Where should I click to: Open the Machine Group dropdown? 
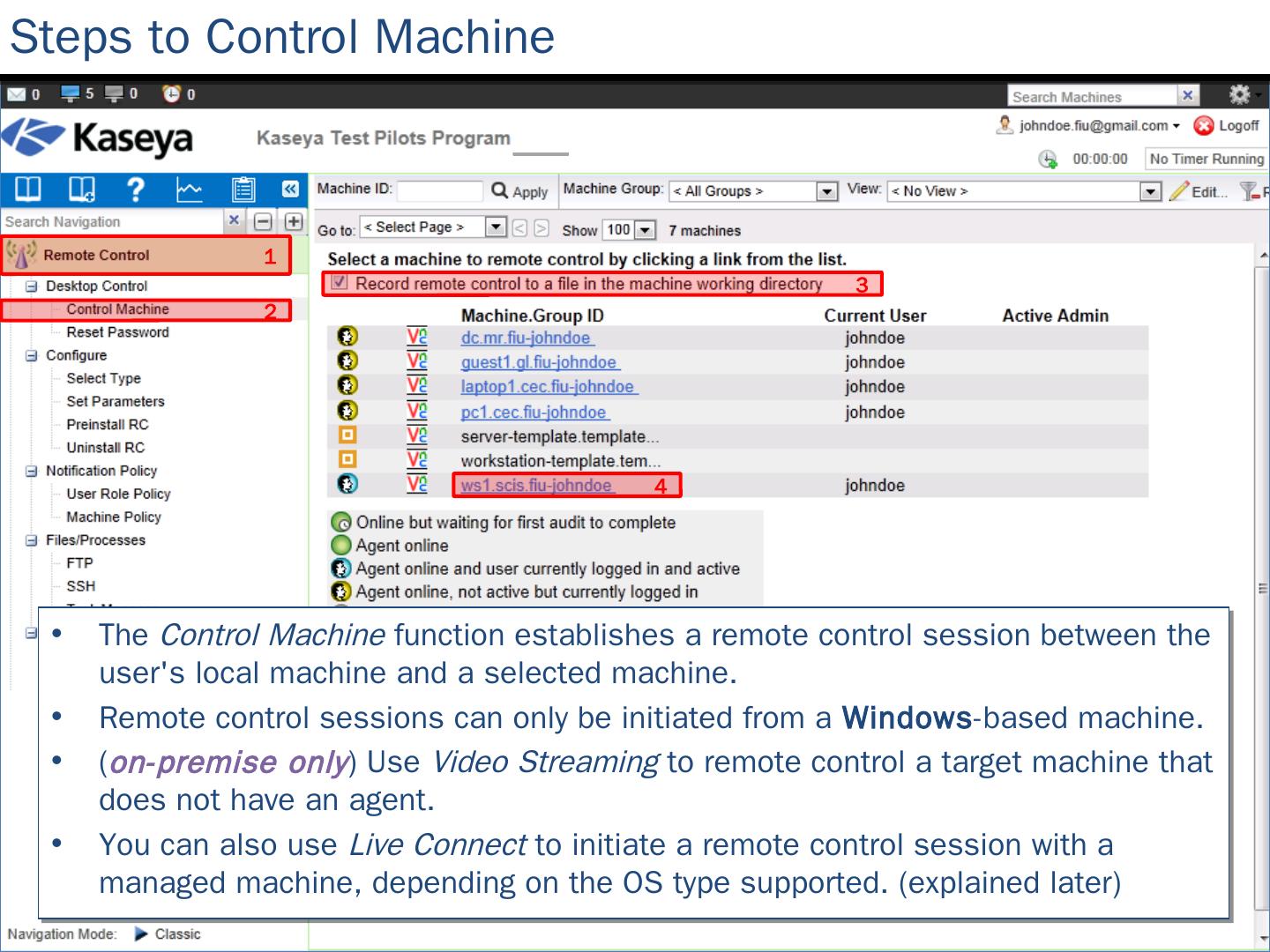tap(825, 191)
